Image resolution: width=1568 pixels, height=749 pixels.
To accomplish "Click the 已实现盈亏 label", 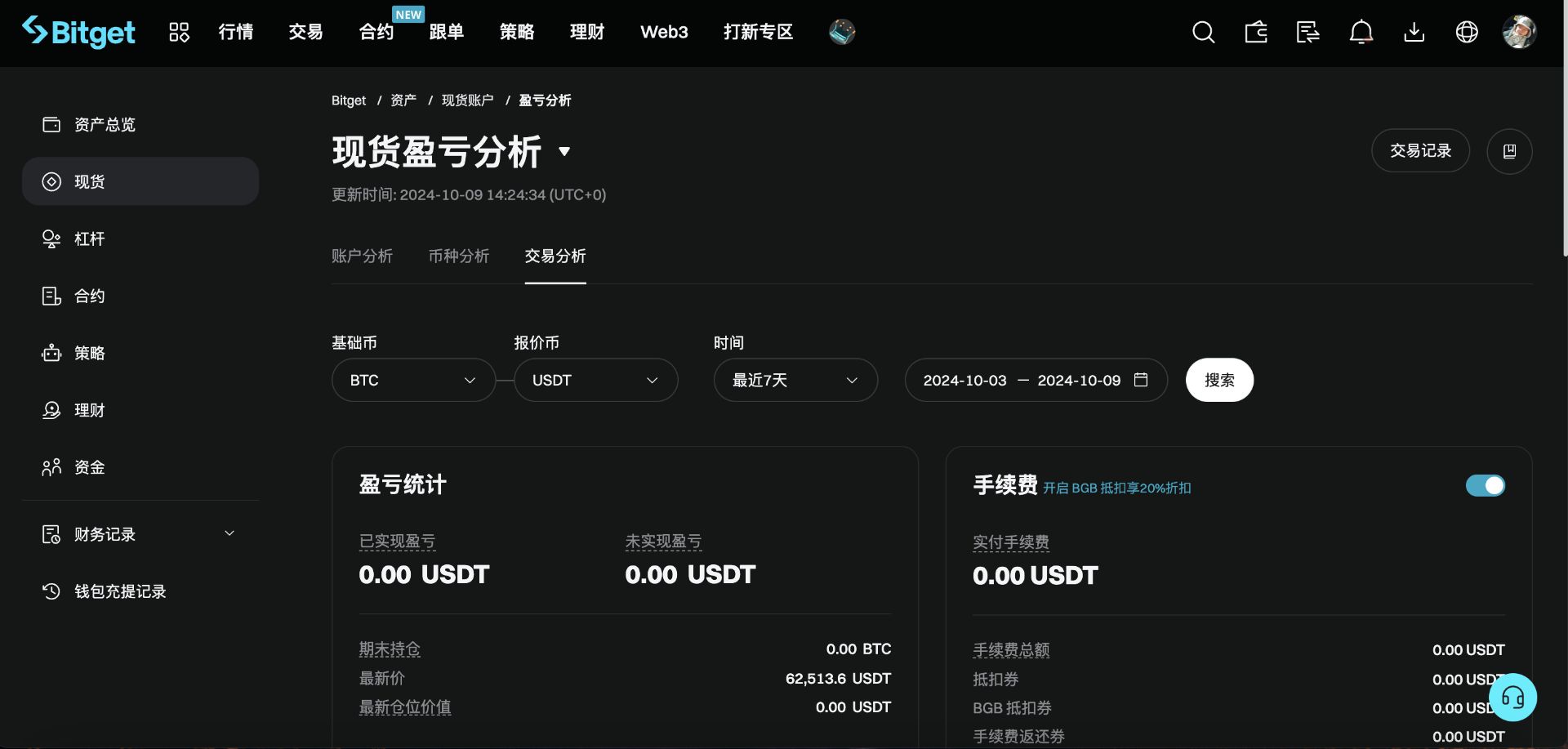I will tap(397, 542).
